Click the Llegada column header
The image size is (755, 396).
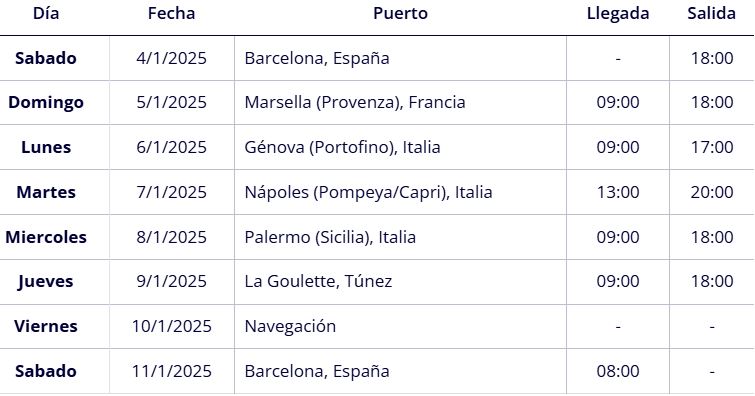point(618,13)
